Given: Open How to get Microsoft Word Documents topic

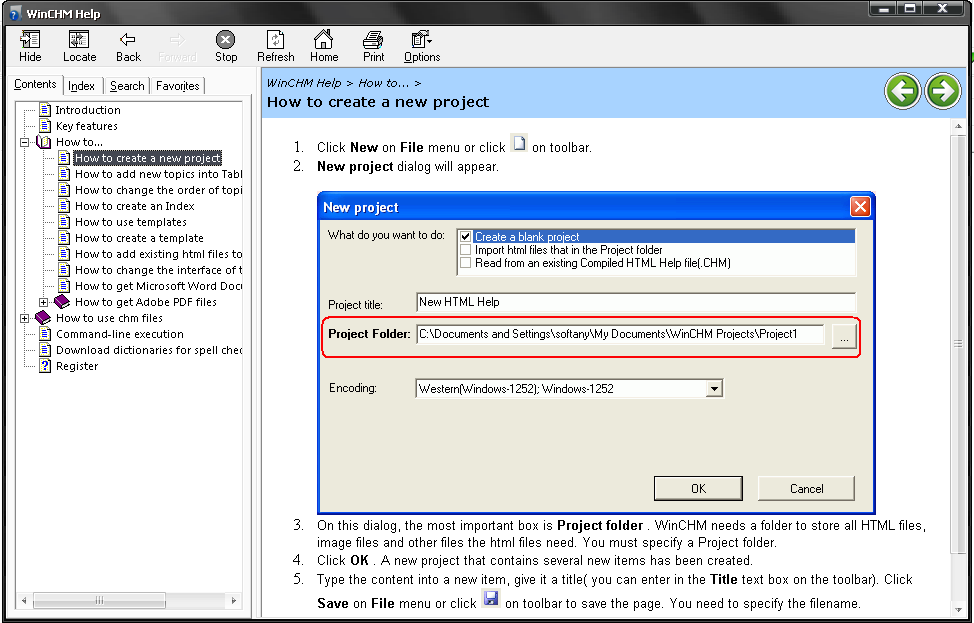Looking at the screenshot, I should tap(158, 286).
